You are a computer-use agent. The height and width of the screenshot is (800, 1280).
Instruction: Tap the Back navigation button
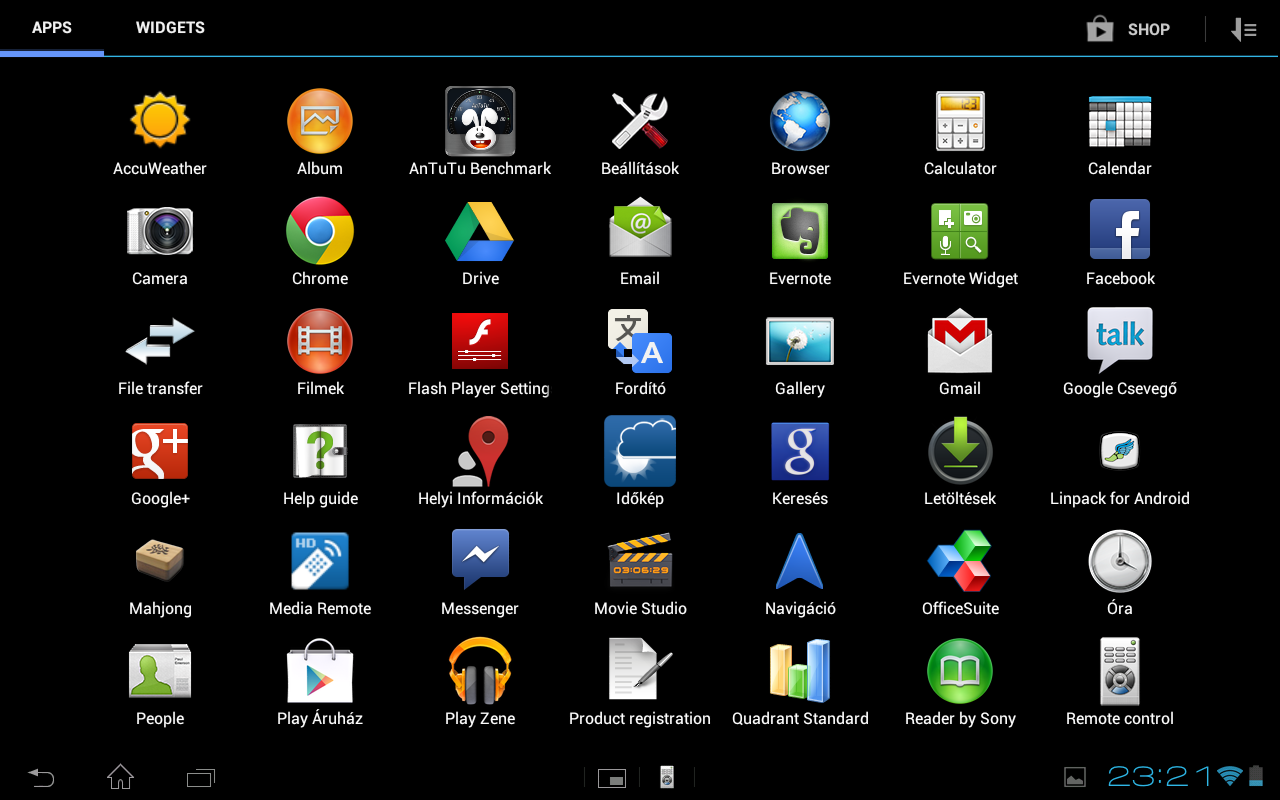click(x=41, y=777)
